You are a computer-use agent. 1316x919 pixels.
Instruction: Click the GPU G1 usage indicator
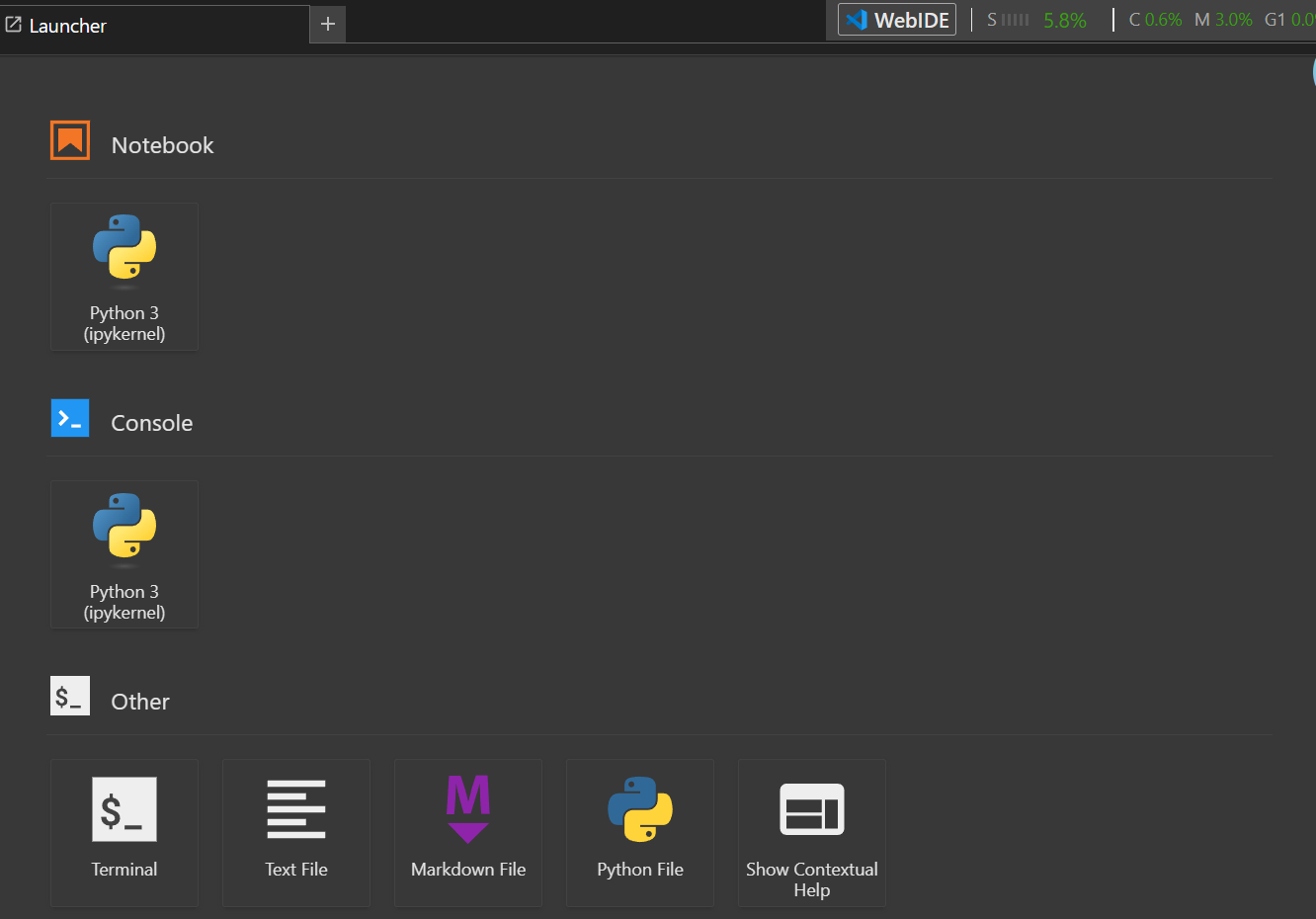click(x=1289, y=20)
